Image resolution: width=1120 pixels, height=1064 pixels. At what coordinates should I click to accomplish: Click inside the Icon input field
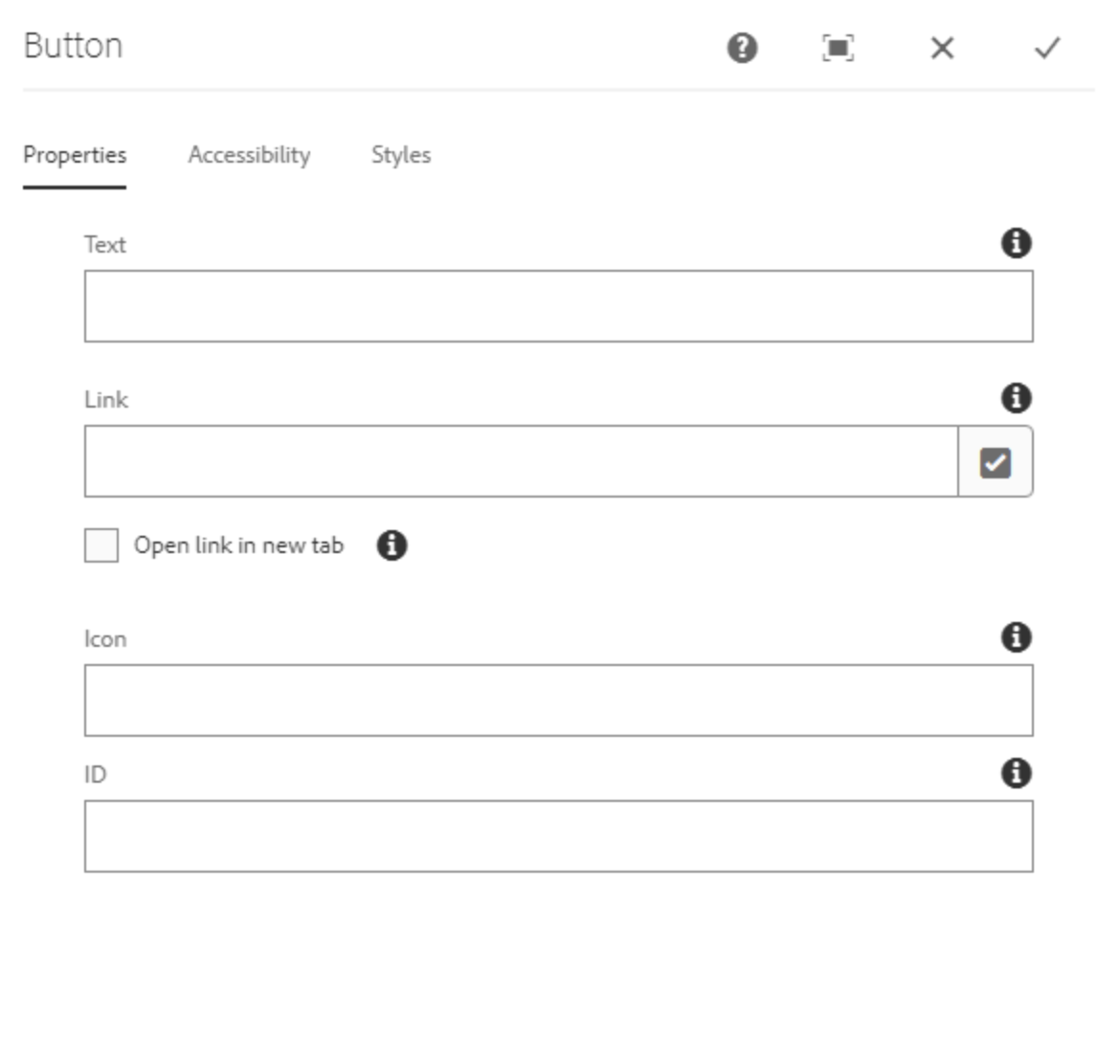click(x=558, y=700)
